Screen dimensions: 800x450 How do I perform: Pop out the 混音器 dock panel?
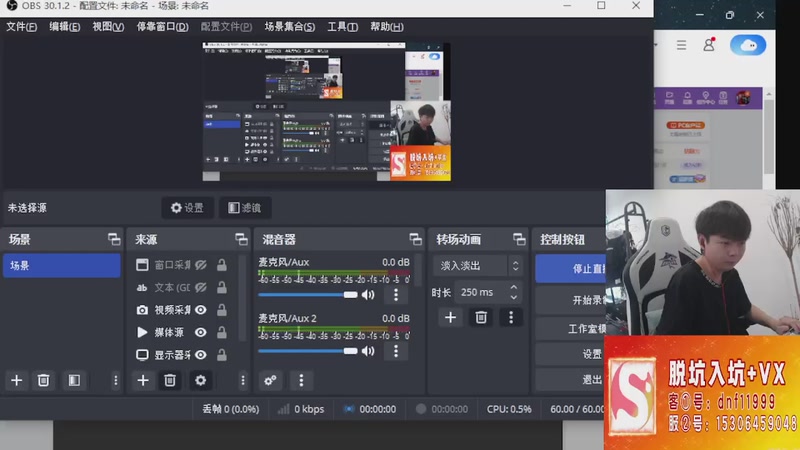click(x=415, y=239)
